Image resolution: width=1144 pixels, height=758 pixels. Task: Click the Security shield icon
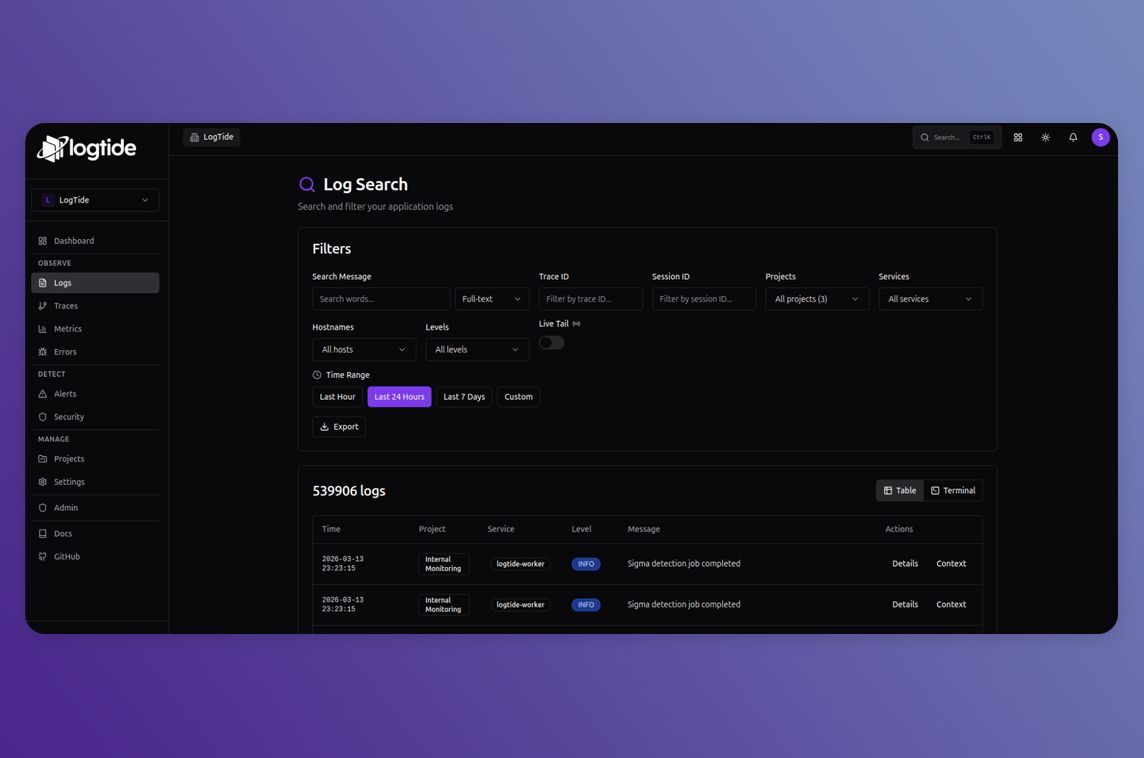point(42,417)
